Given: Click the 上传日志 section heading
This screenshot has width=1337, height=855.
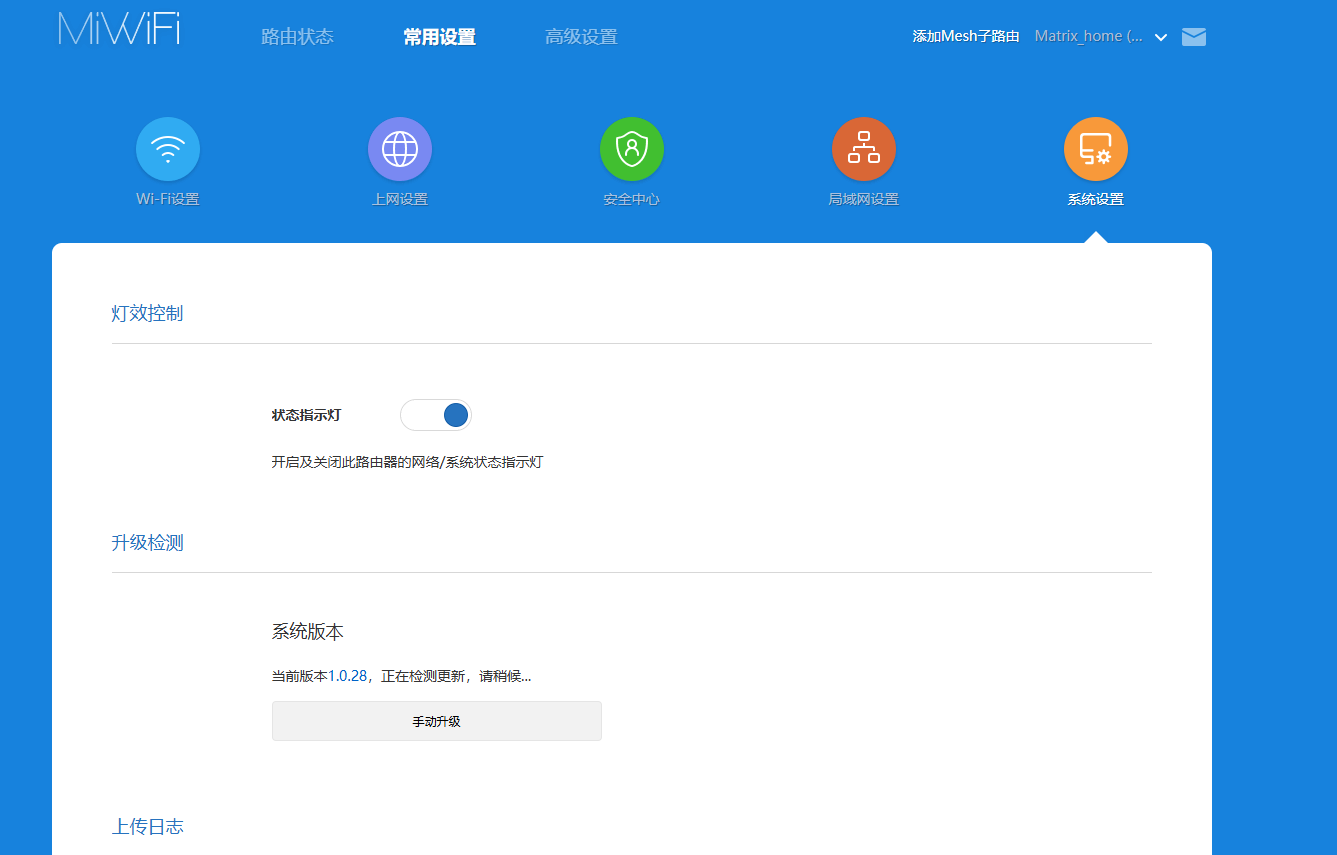Looking at the screenshot, I should pos(147,827).
